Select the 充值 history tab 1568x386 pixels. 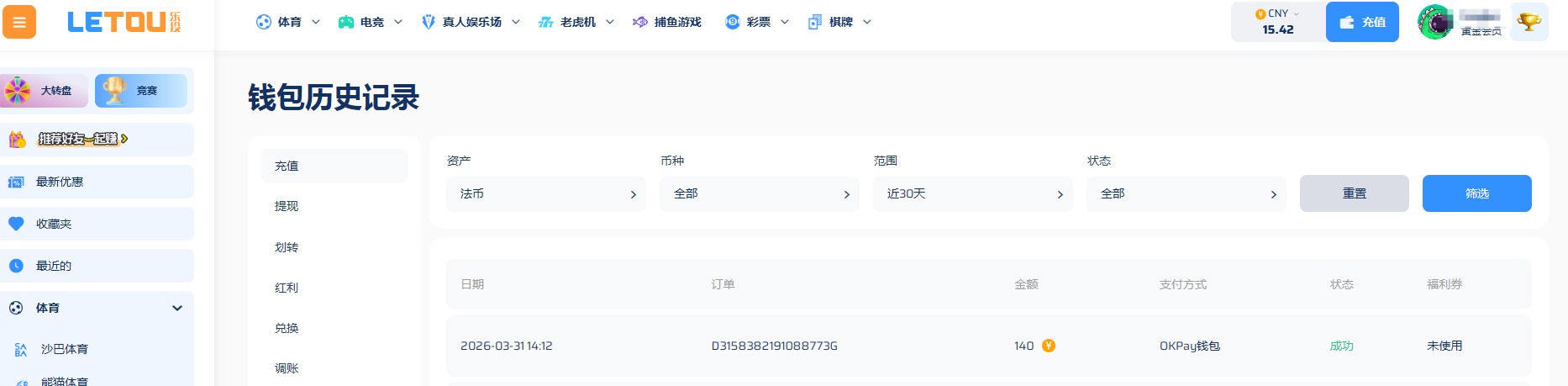tap(334, 166)
